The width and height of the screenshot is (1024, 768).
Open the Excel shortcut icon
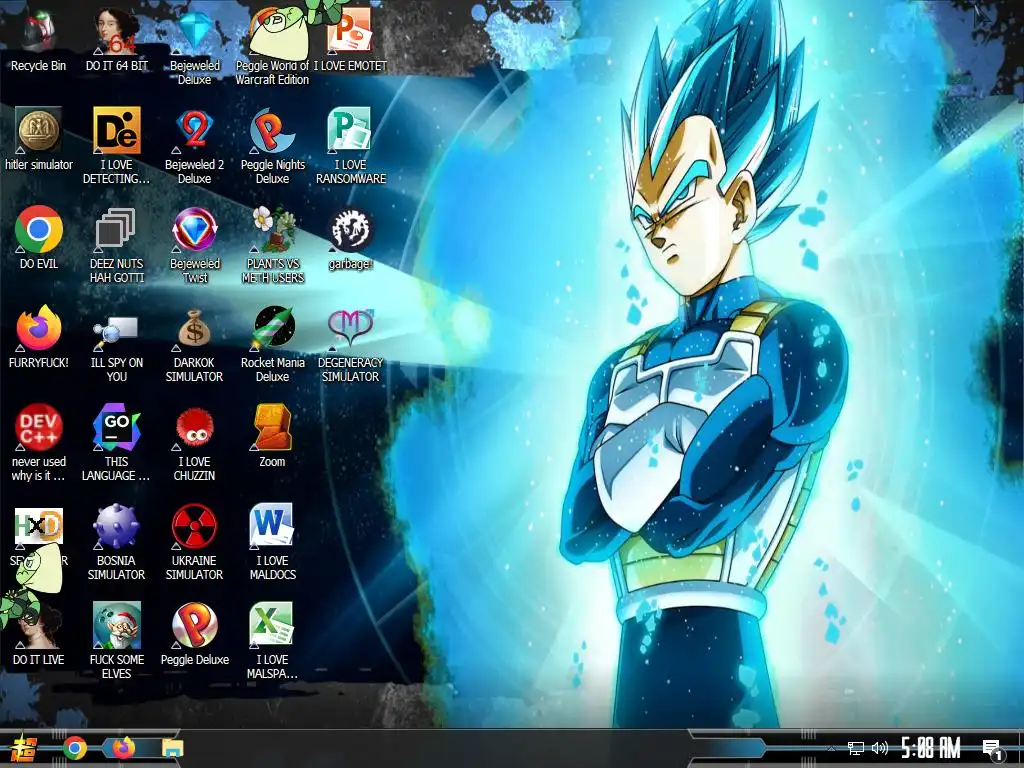point(272,624)
